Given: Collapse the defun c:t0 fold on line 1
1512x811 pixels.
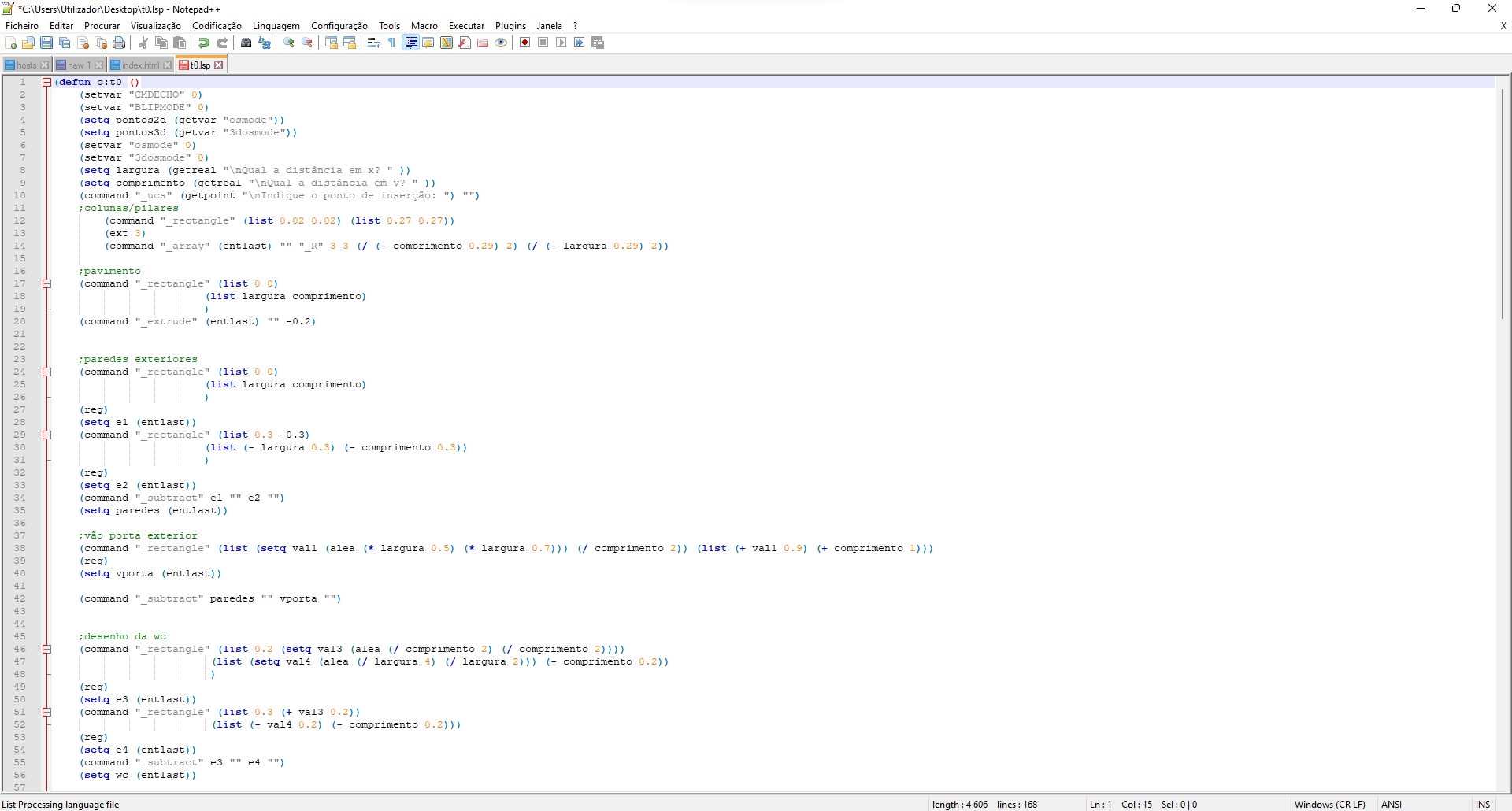Looking at the screenshot, I should pyautogui.click(x=47, y=82).
